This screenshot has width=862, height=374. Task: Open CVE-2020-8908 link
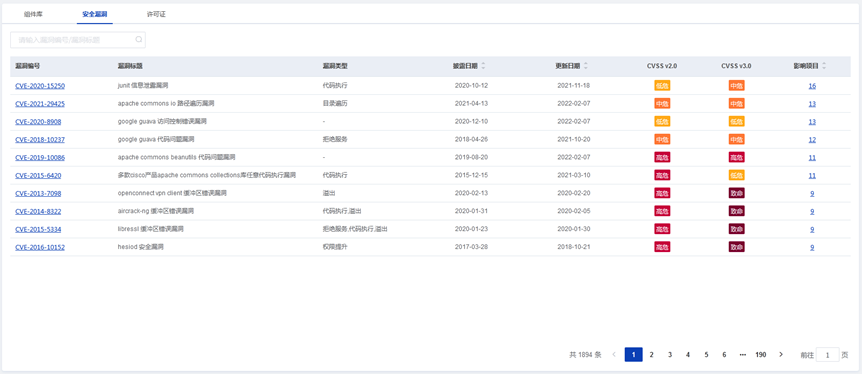tap(38, 122)
